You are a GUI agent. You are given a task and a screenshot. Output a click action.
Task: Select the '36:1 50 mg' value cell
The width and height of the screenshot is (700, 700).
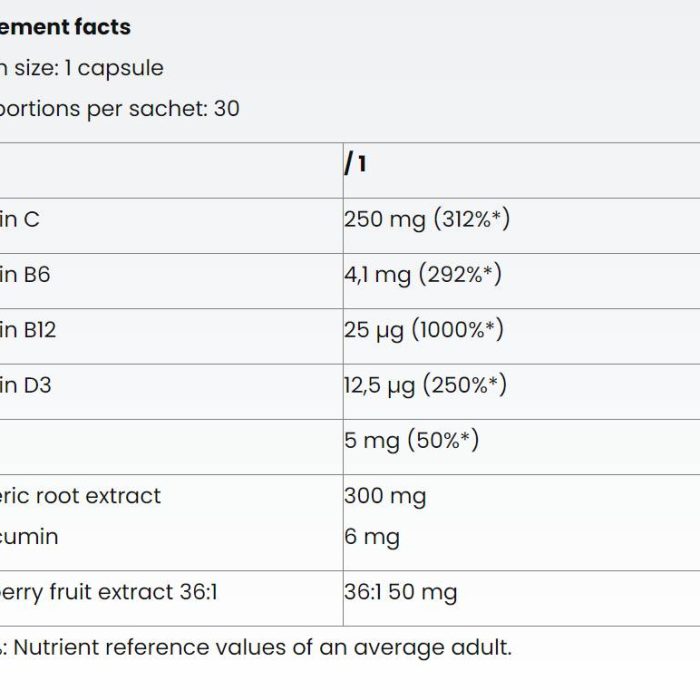coord(521,599)
